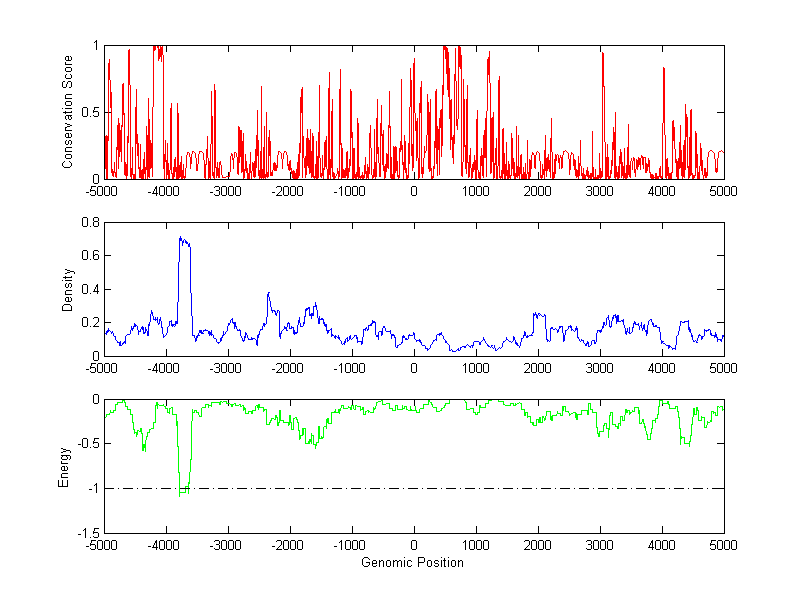Click the Density y-axis label

(x=68, y=289)
